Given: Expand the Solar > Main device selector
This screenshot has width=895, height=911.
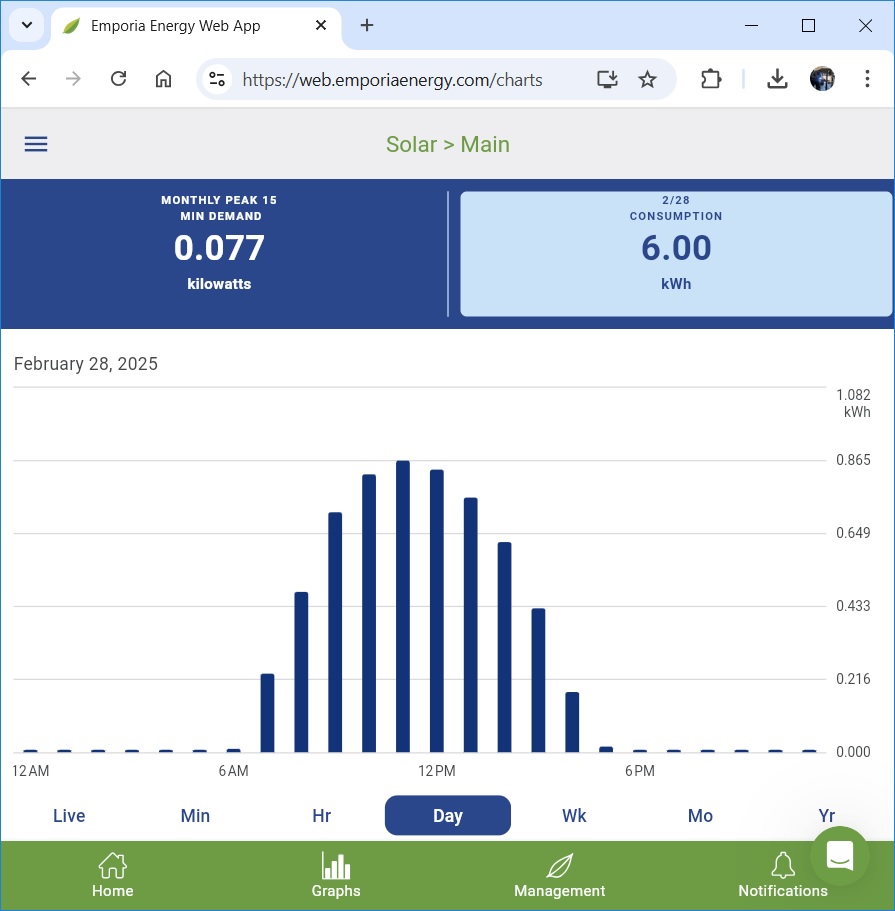Looking at the screenshot, I should (448, 144).
